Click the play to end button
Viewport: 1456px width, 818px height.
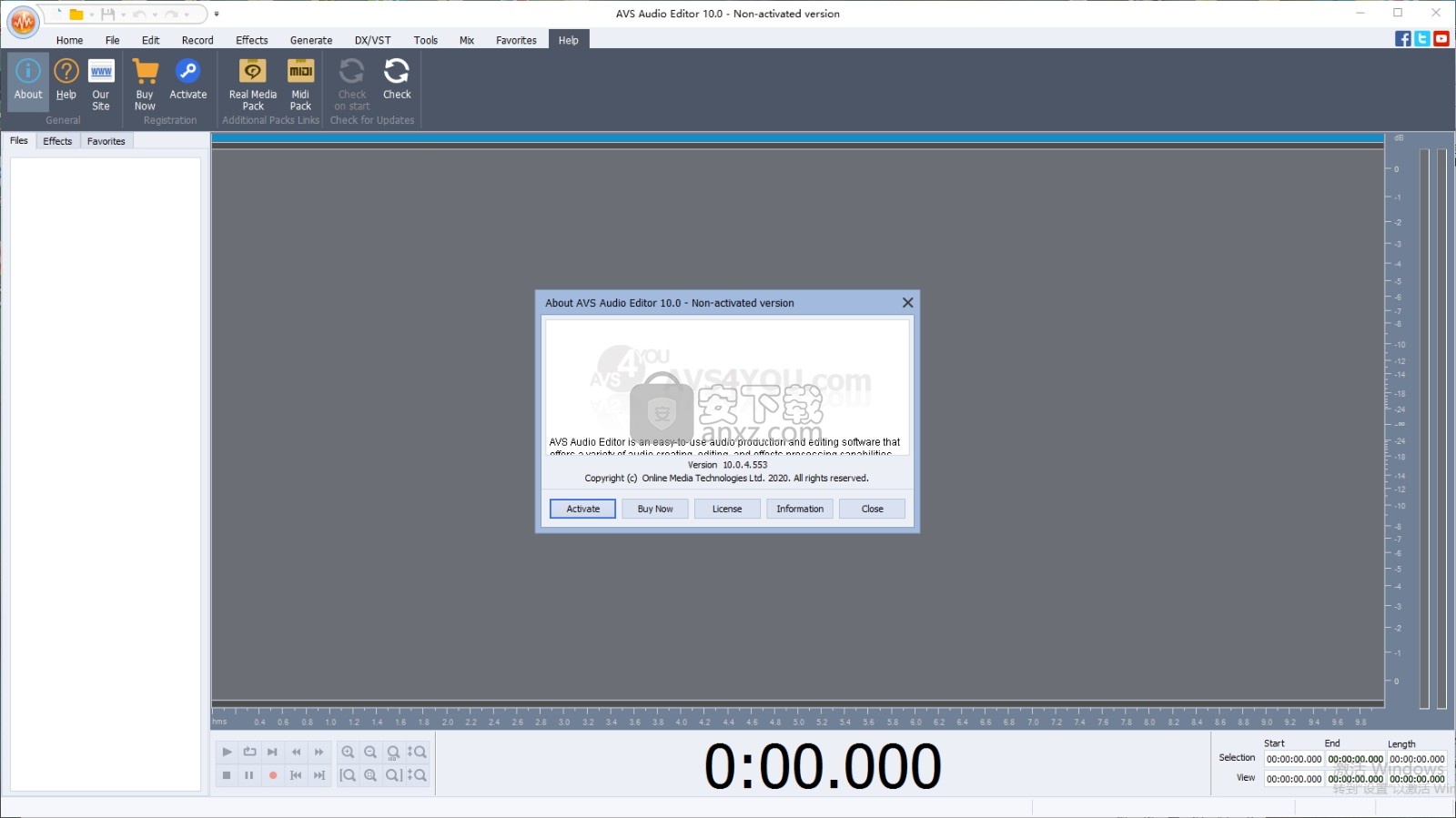click(272, 752)
